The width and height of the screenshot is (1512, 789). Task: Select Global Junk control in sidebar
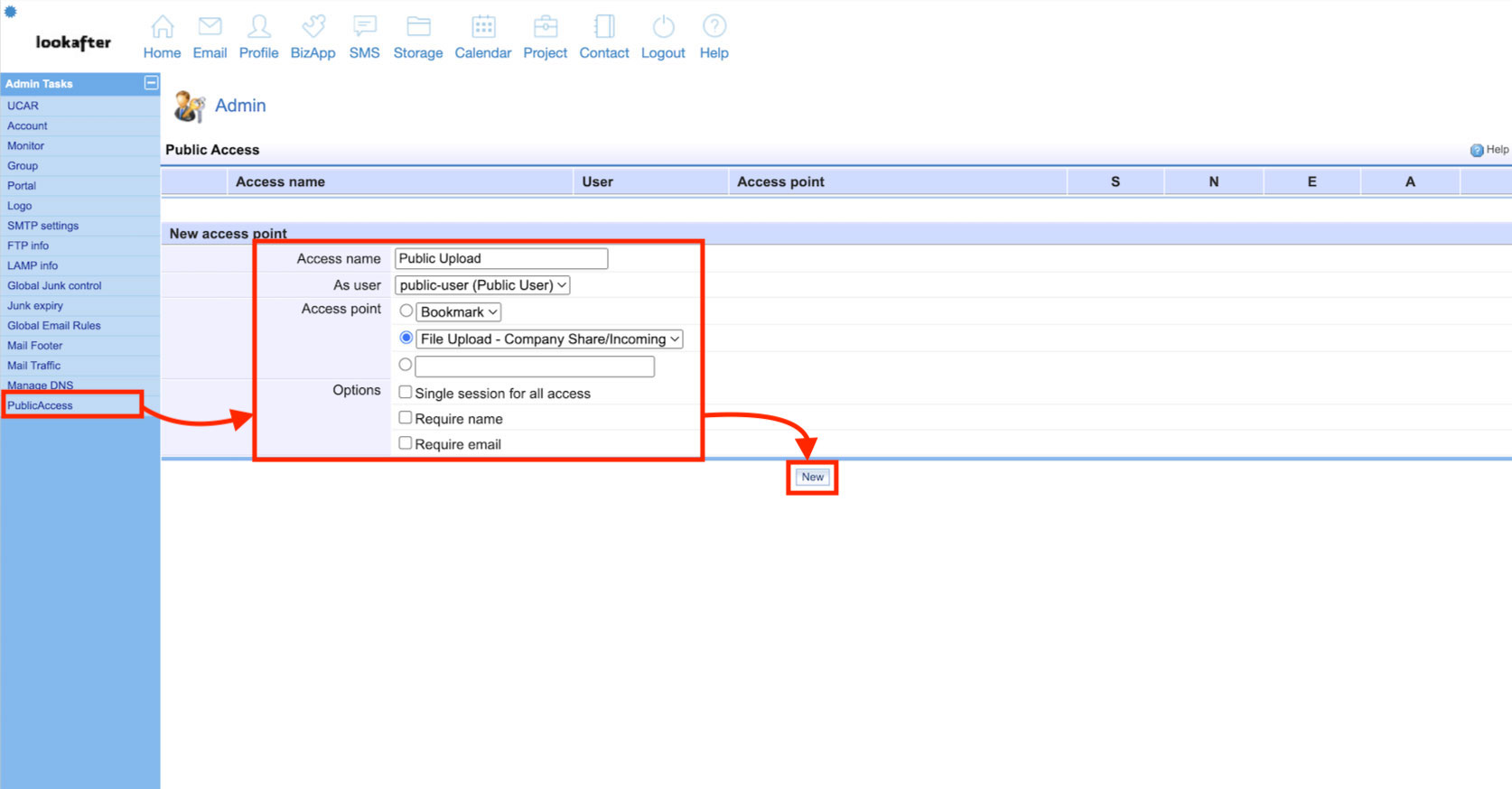tap(54, 285)
